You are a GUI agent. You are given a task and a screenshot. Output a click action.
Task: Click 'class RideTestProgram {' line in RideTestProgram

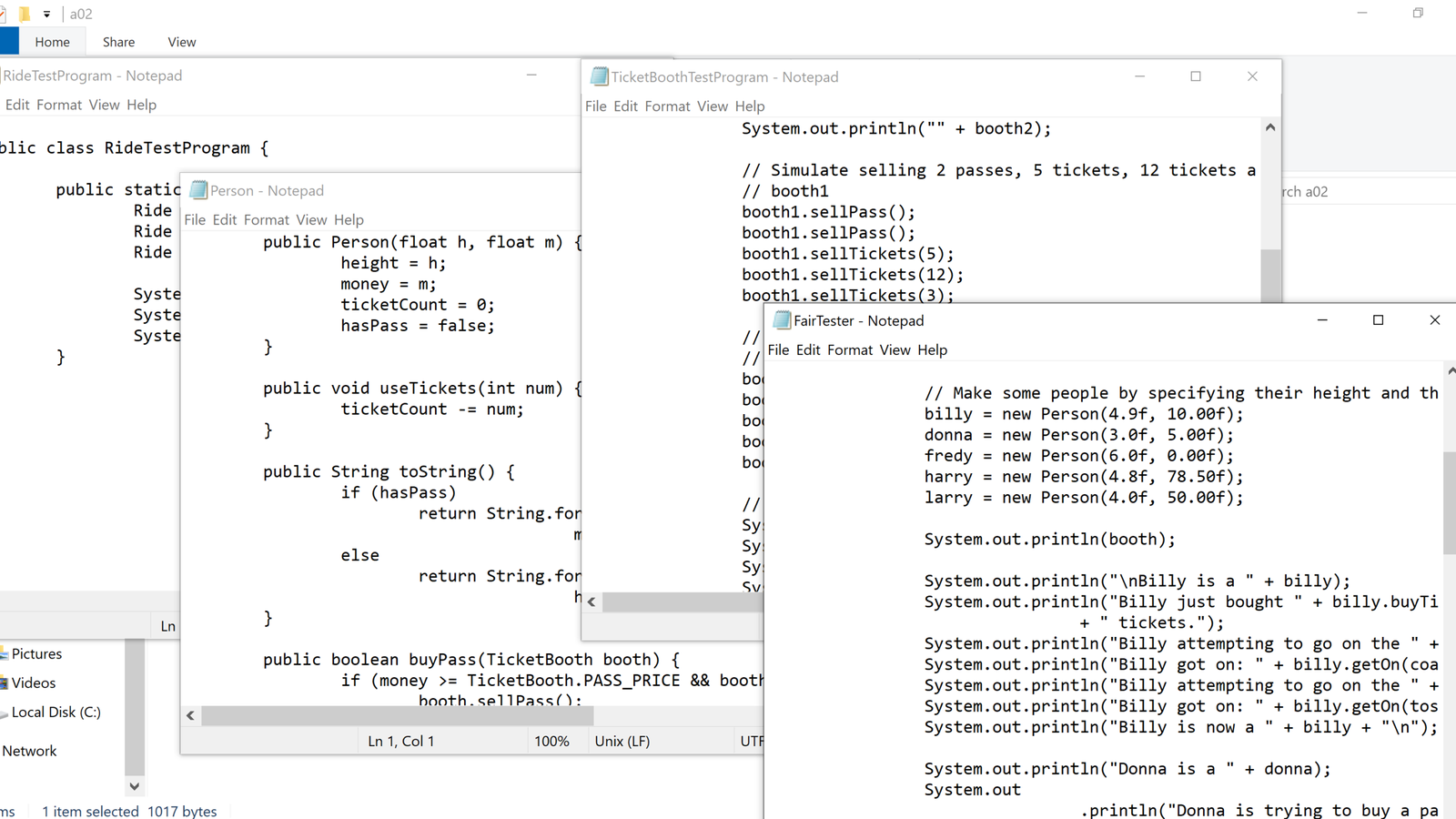click(157, 147)
